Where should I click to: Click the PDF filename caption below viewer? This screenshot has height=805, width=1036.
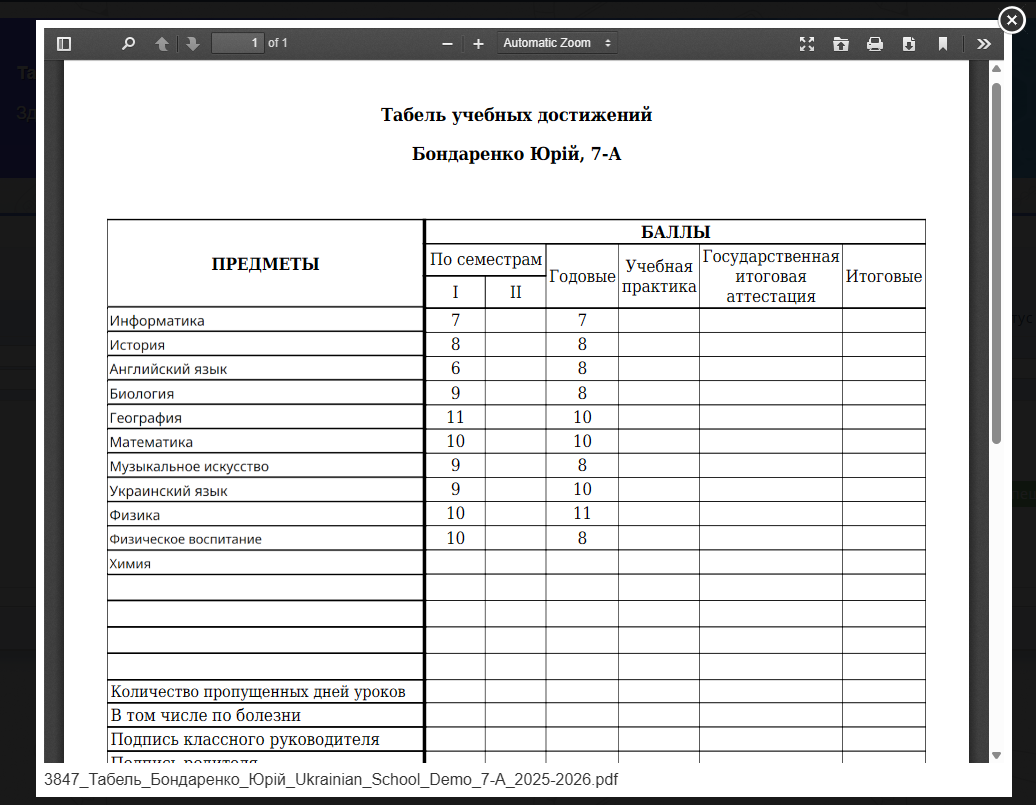(x=331, y=779)
